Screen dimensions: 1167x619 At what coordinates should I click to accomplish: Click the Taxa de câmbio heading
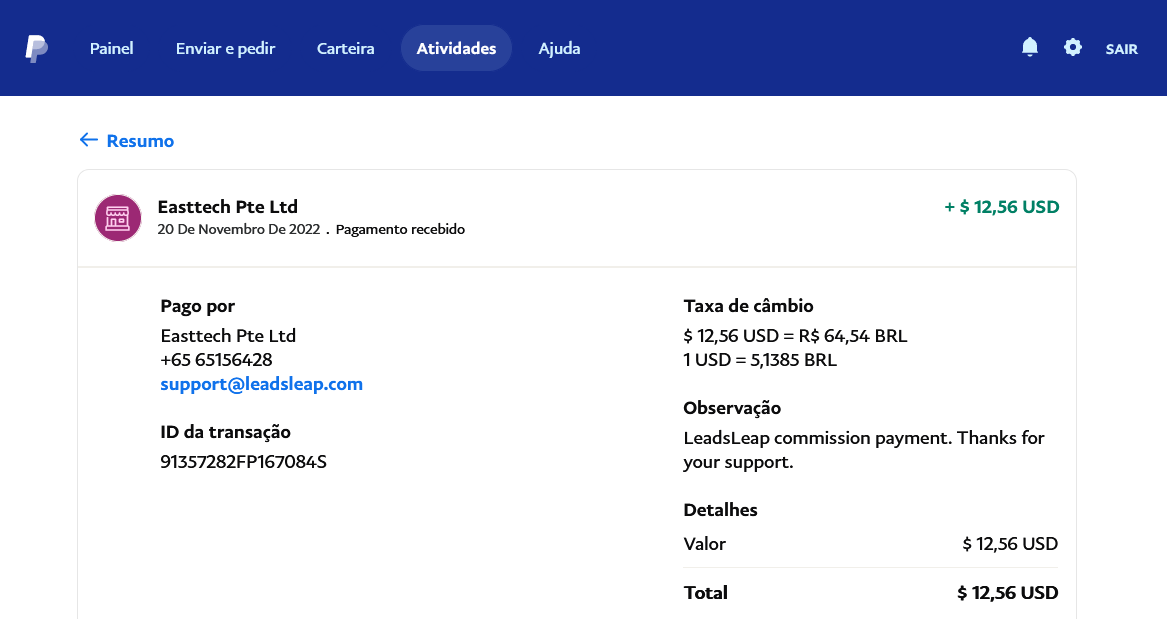point(748,306)
